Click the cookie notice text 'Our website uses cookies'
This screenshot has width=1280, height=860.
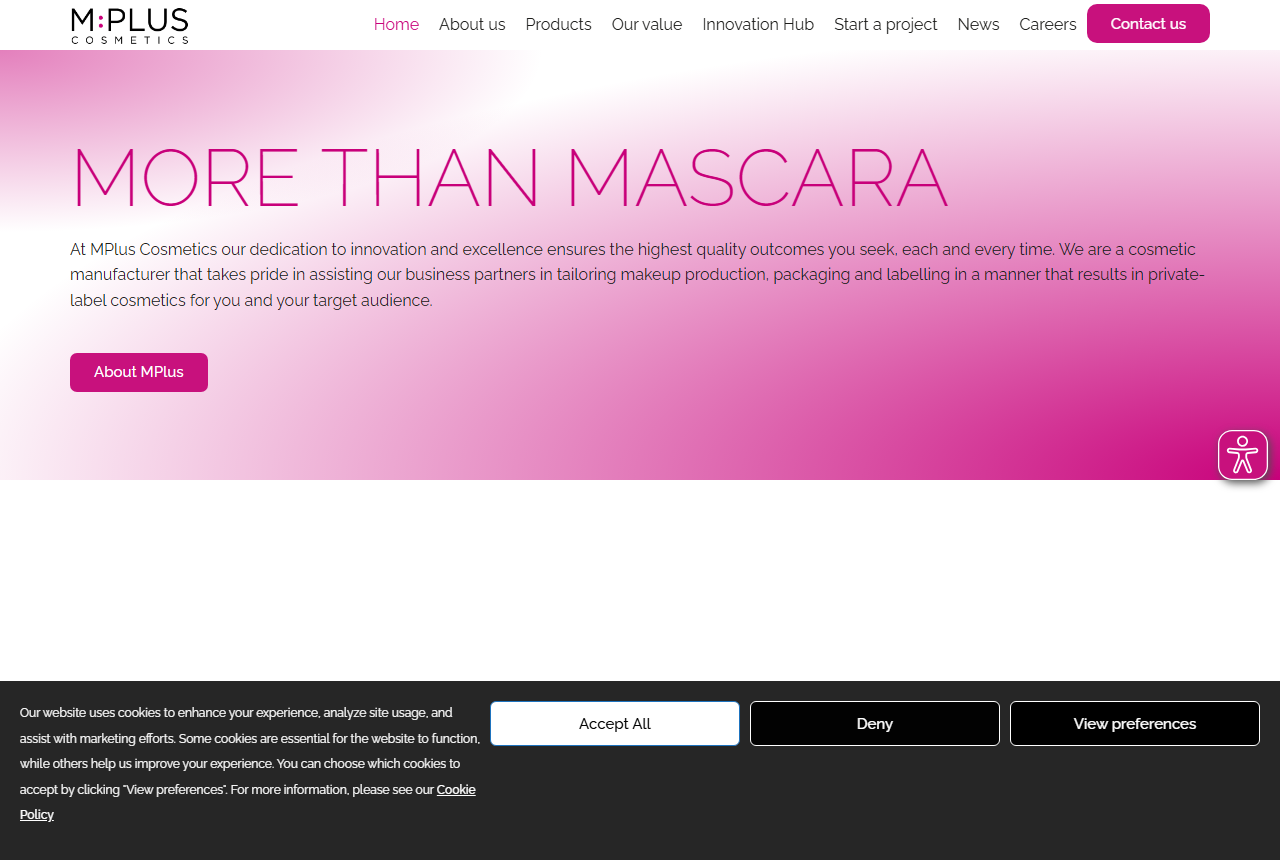pos(250,763)
